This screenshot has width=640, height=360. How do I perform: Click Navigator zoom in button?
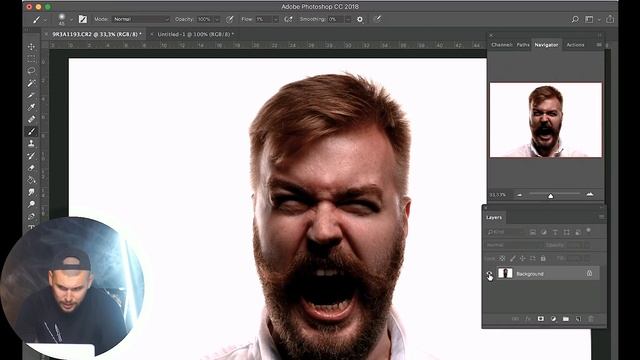pyautogui.click(x=590, y=195)
